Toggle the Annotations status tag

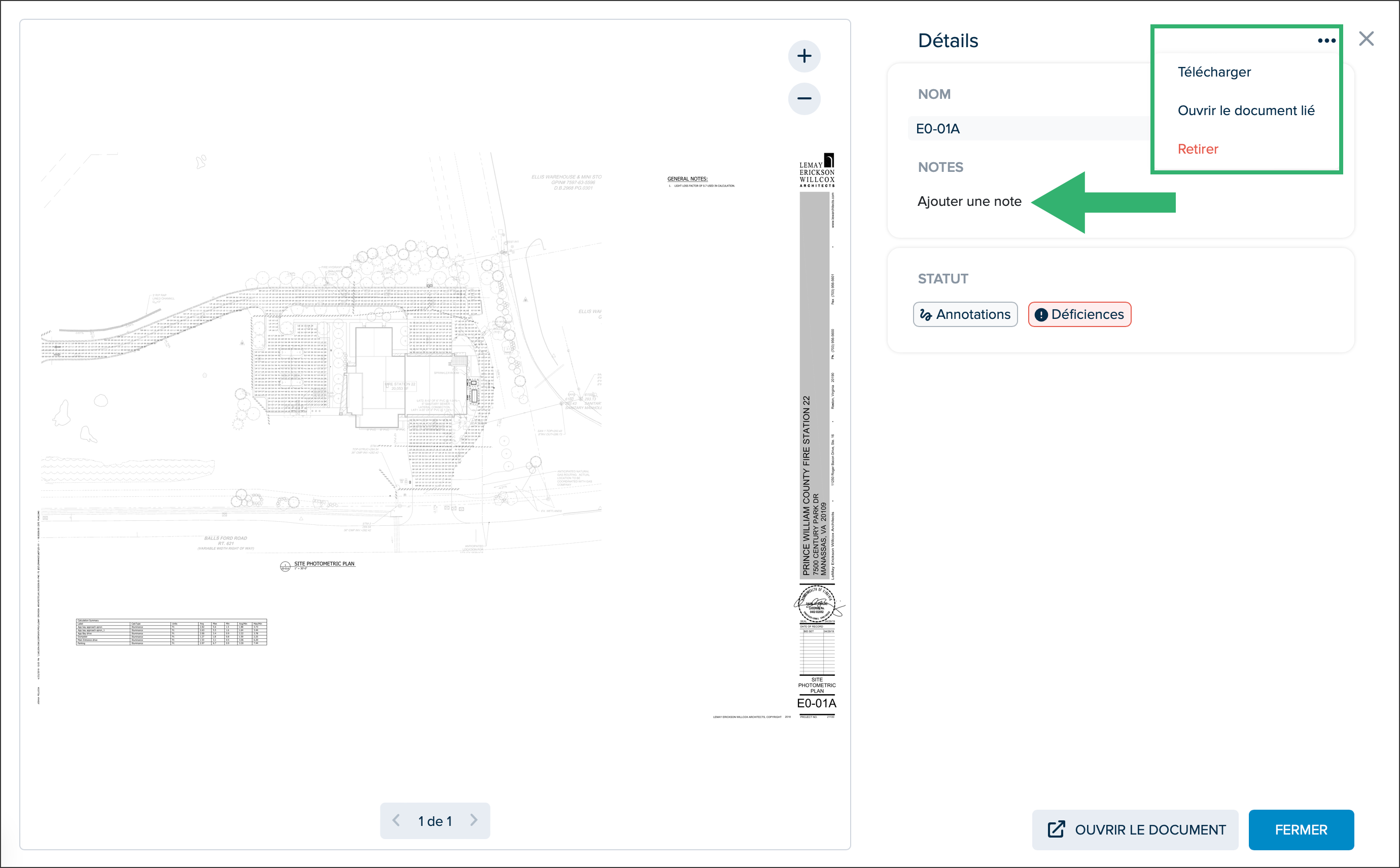pyautogui.click(x=965, y=314)
